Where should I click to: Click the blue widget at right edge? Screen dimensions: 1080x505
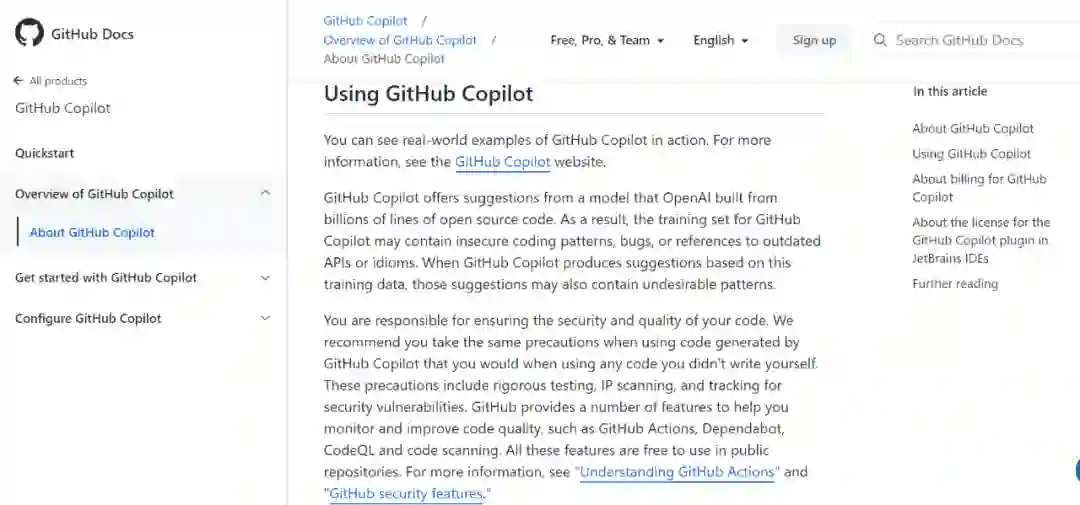pos(1076,469)
